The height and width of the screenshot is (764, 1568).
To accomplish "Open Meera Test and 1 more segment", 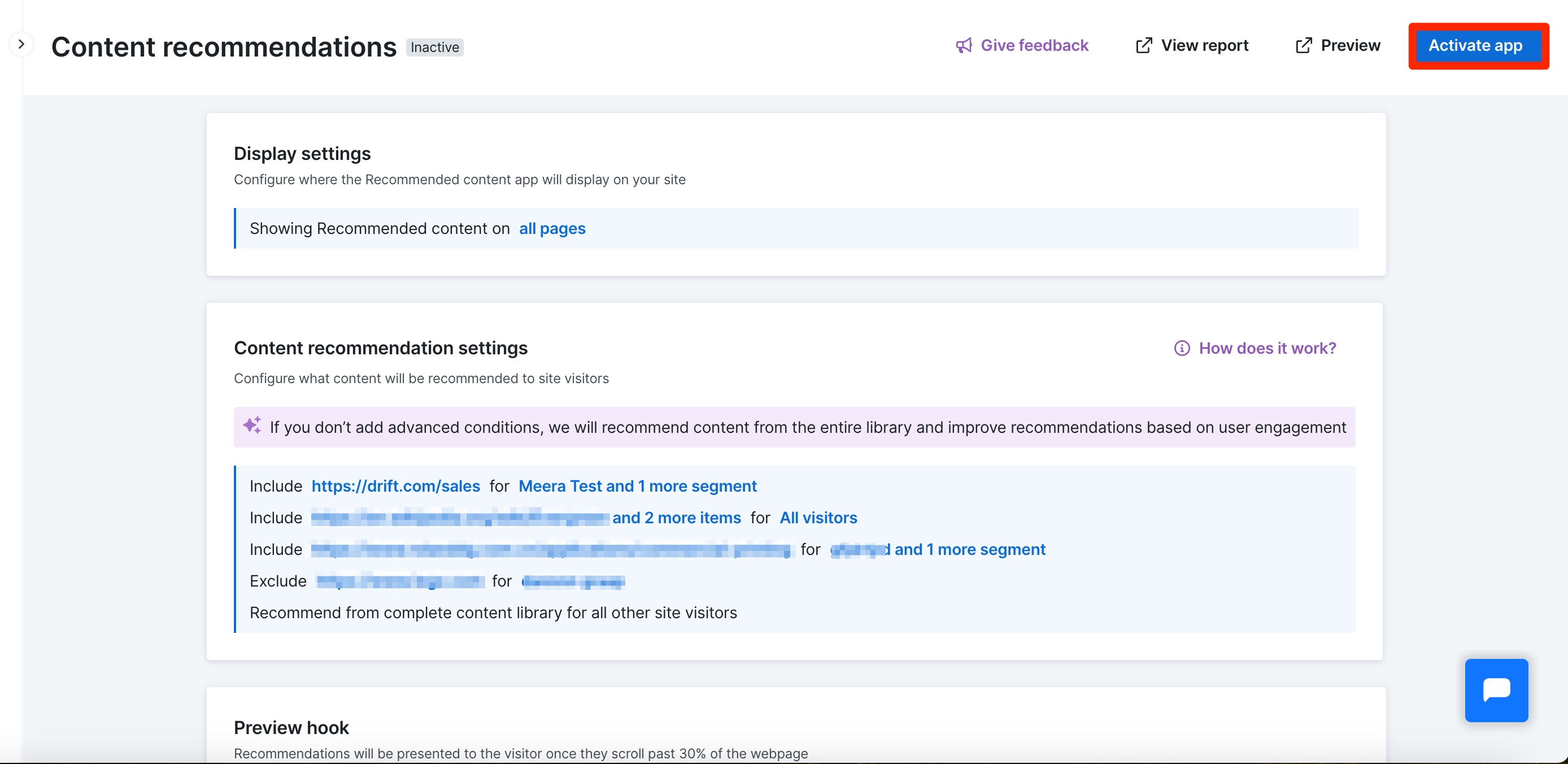I will pos(637,486).
